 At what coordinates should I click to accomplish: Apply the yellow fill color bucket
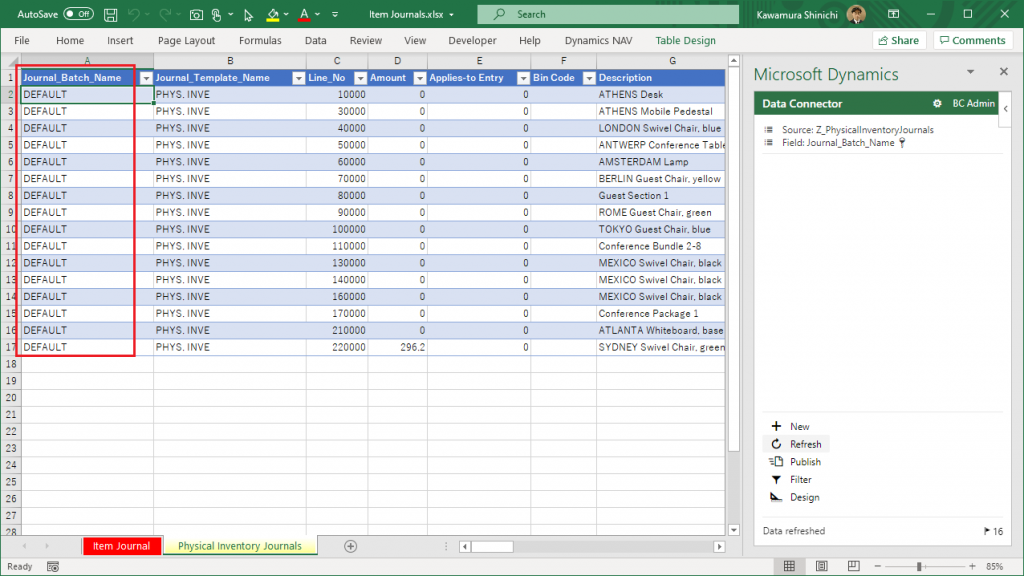pos(273,14)
